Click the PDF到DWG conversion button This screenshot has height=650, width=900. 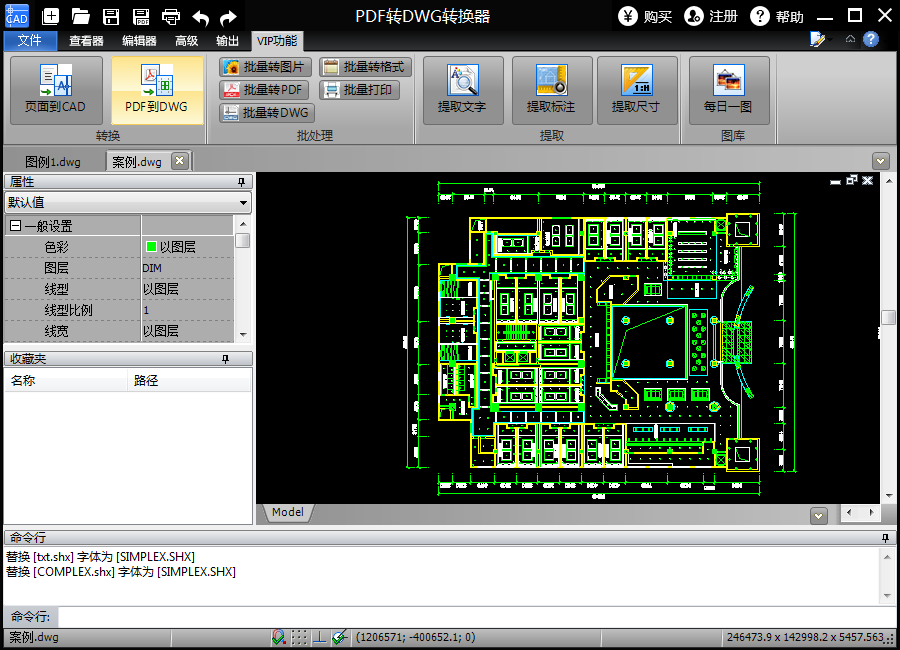pyautogui.click(x=157, y=90)
